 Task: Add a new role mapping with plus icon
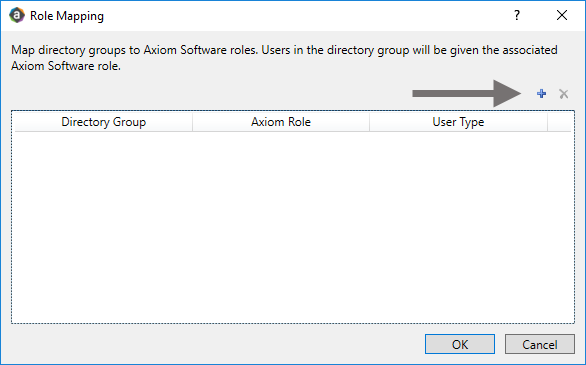point(541,93)
